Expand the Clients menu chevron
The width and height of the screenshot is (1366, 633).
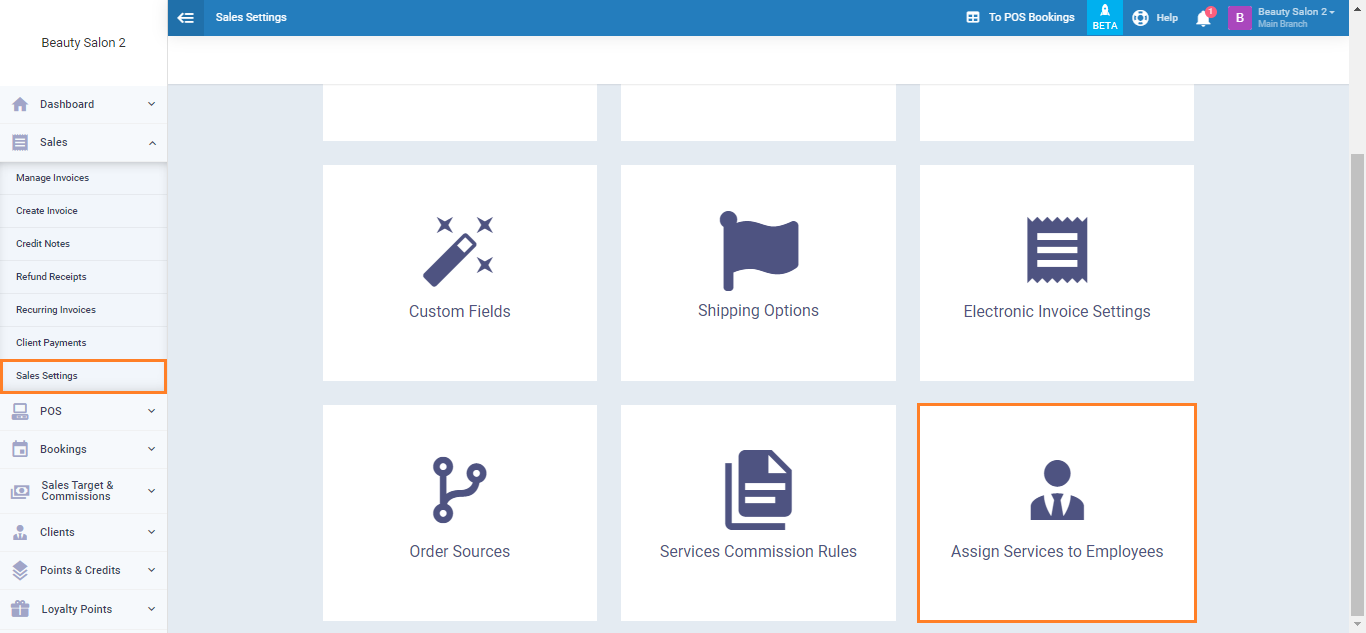point(151,532)
